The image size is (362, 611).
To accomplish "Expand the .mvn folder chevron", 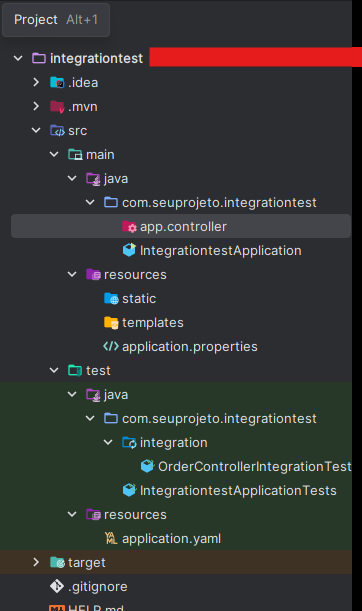I will point(36,106).
